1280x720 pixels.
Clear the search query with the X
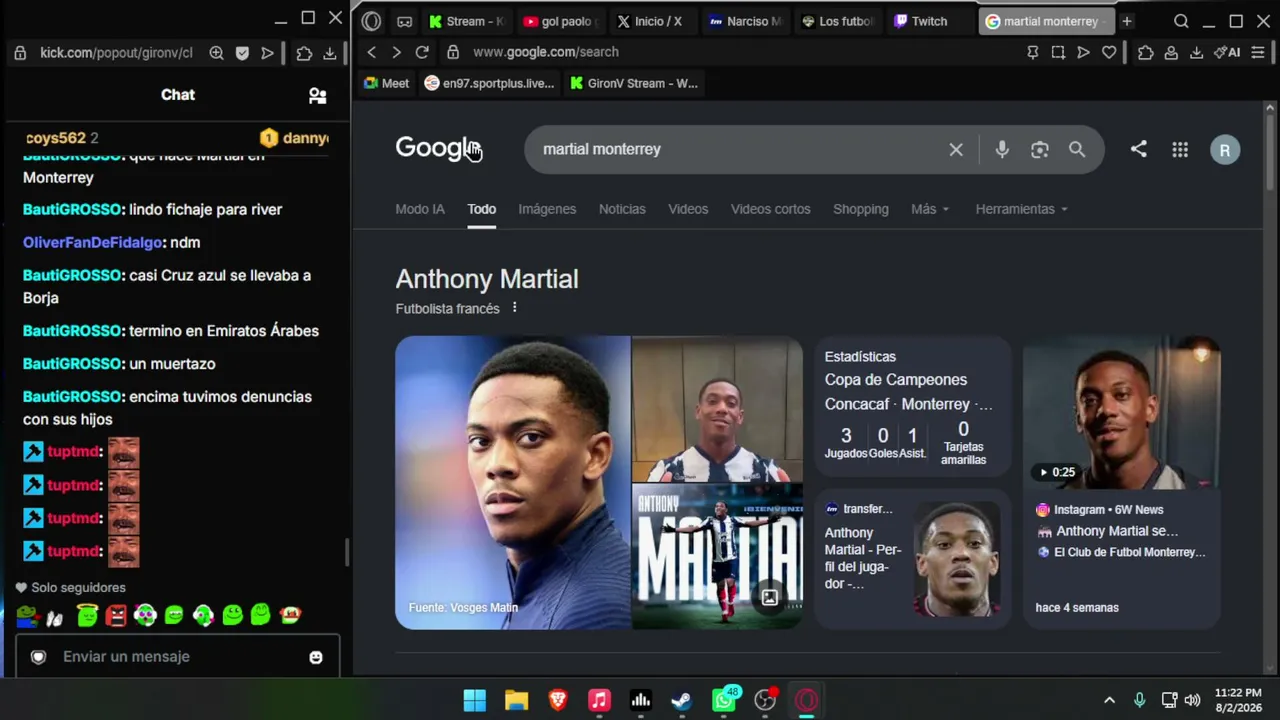point(956,149)
